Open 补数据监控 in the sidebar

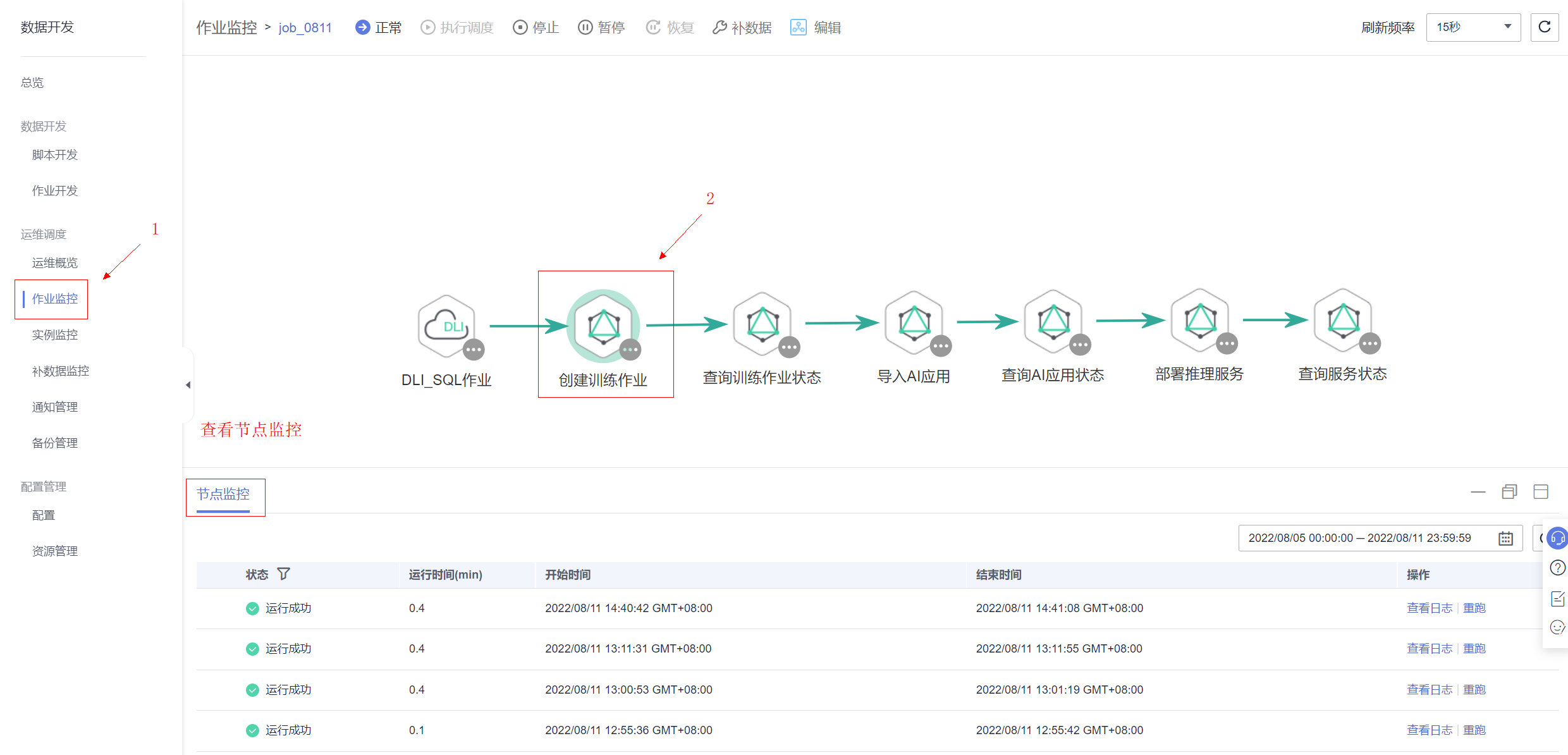[x=61, y=371]
